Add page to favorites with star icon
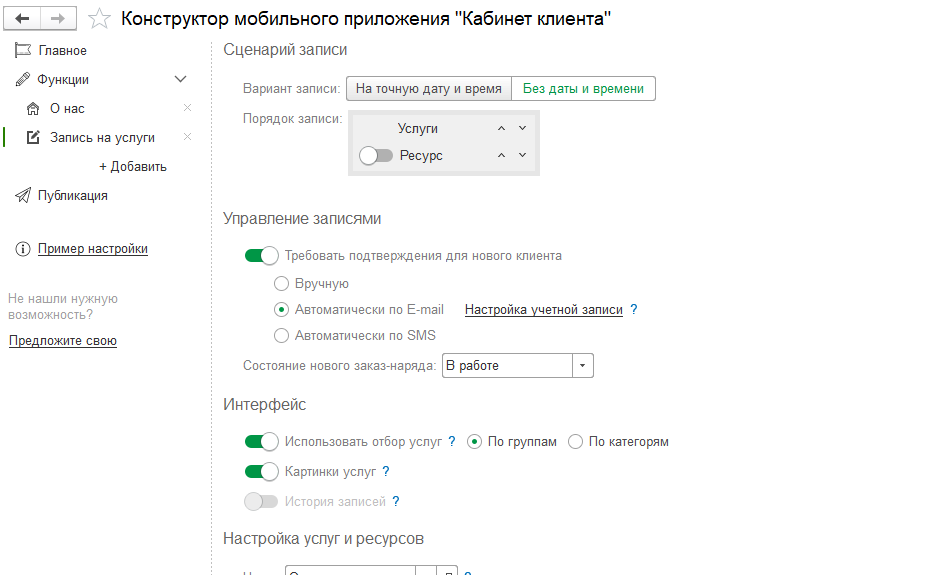Screen dimensions: 941x575 (99, 18)
